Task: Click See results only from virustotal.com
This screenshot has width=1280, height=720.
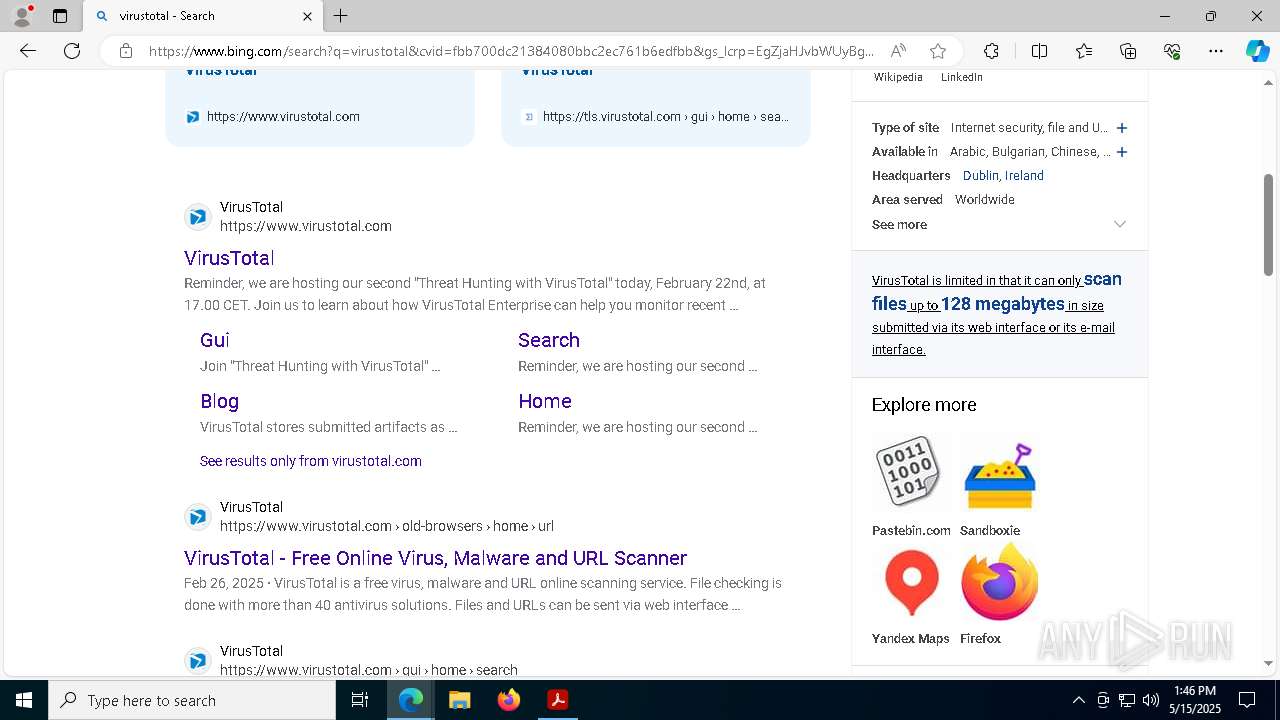Action: point(311,461)
